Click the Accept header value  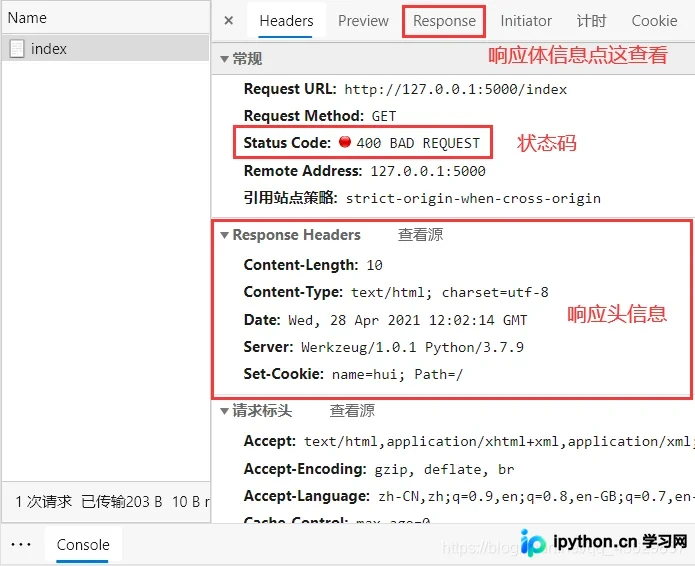coord(499,441)
